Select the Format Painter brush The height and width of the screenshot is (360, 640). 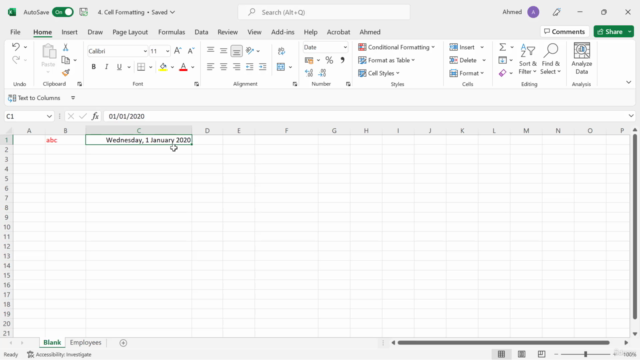coord(66,73)
